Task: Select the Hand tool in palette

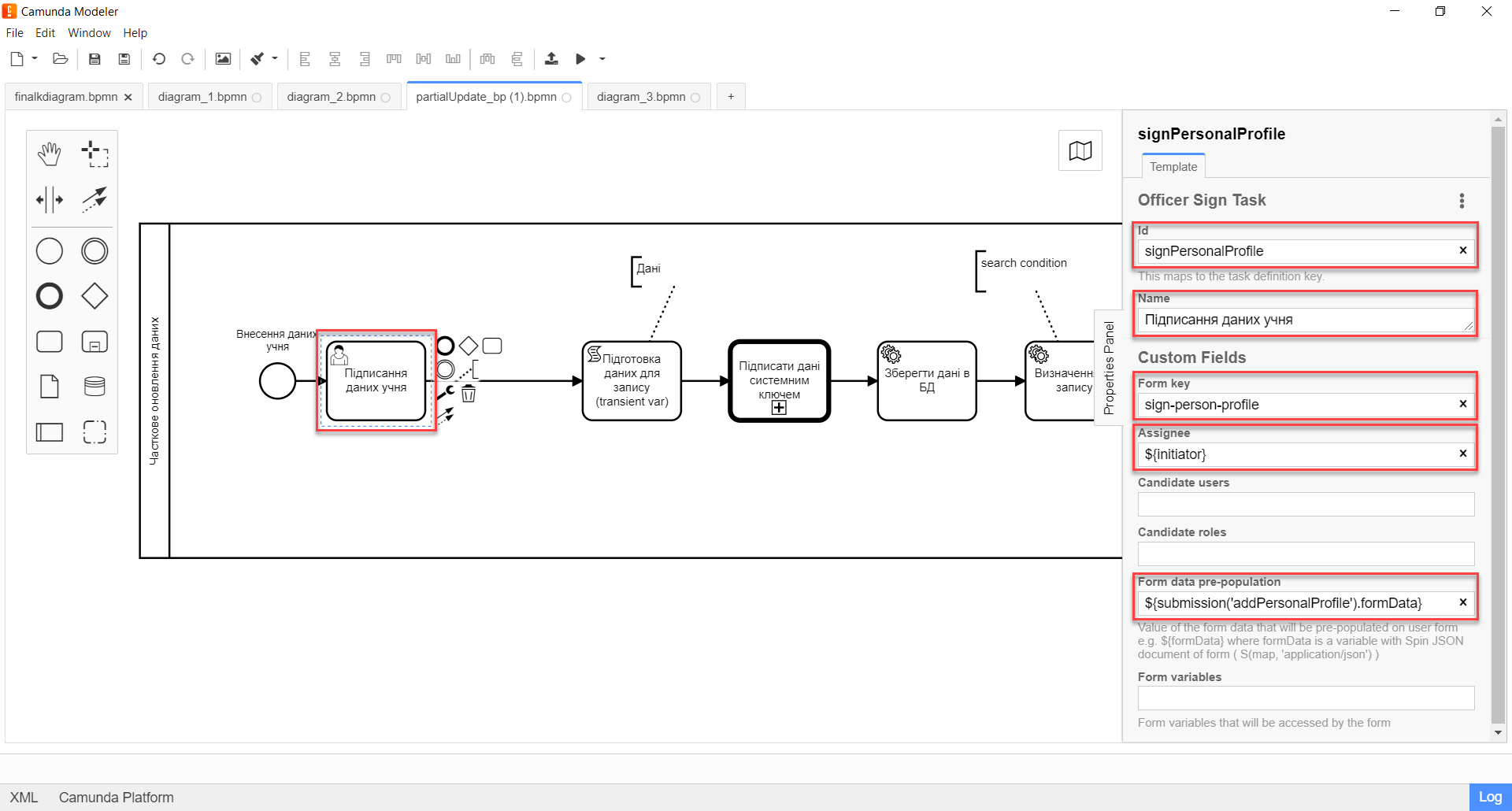Action: (x=50, y=154)
